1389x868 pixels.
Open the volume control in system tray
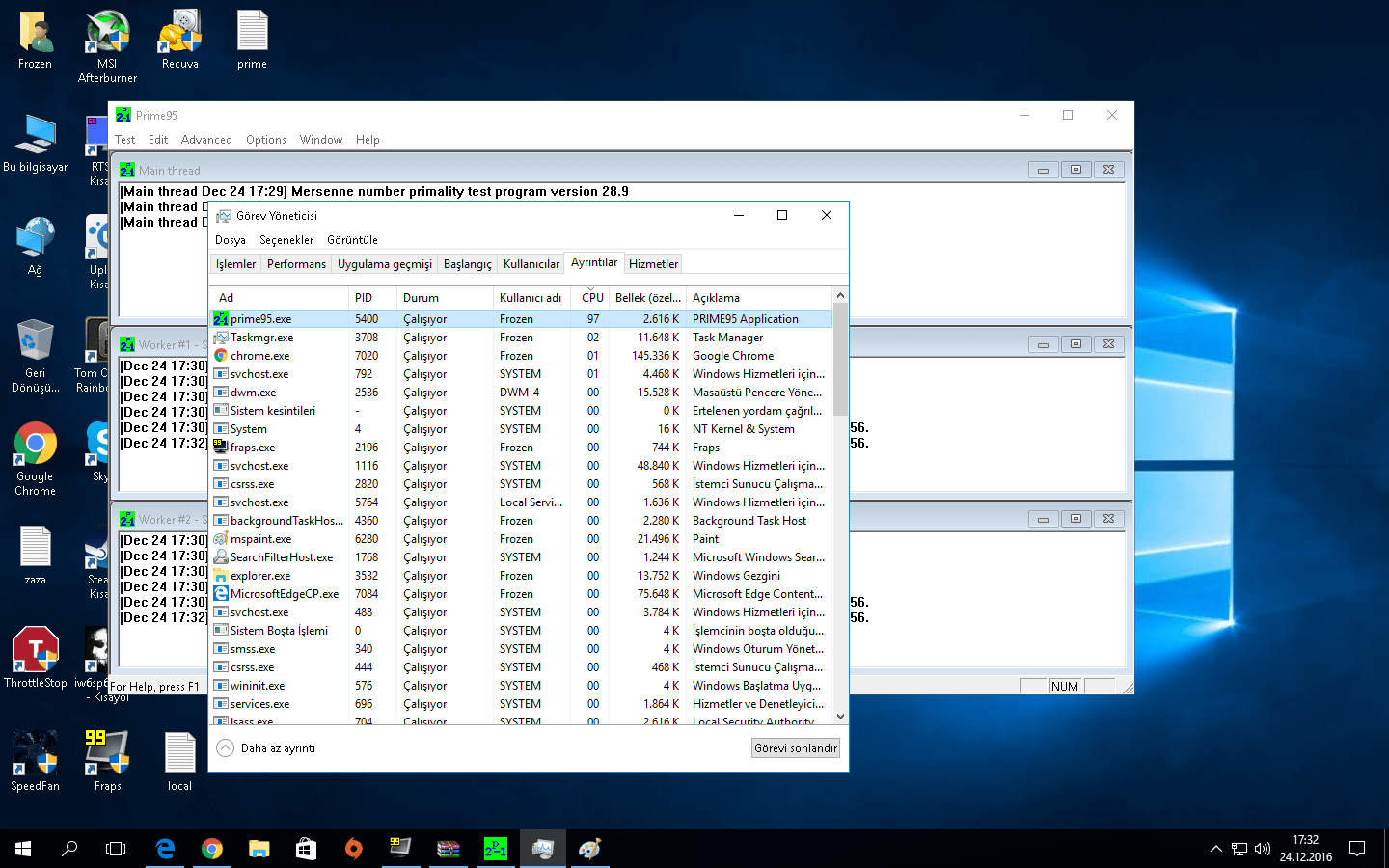tap(1263, 849)
